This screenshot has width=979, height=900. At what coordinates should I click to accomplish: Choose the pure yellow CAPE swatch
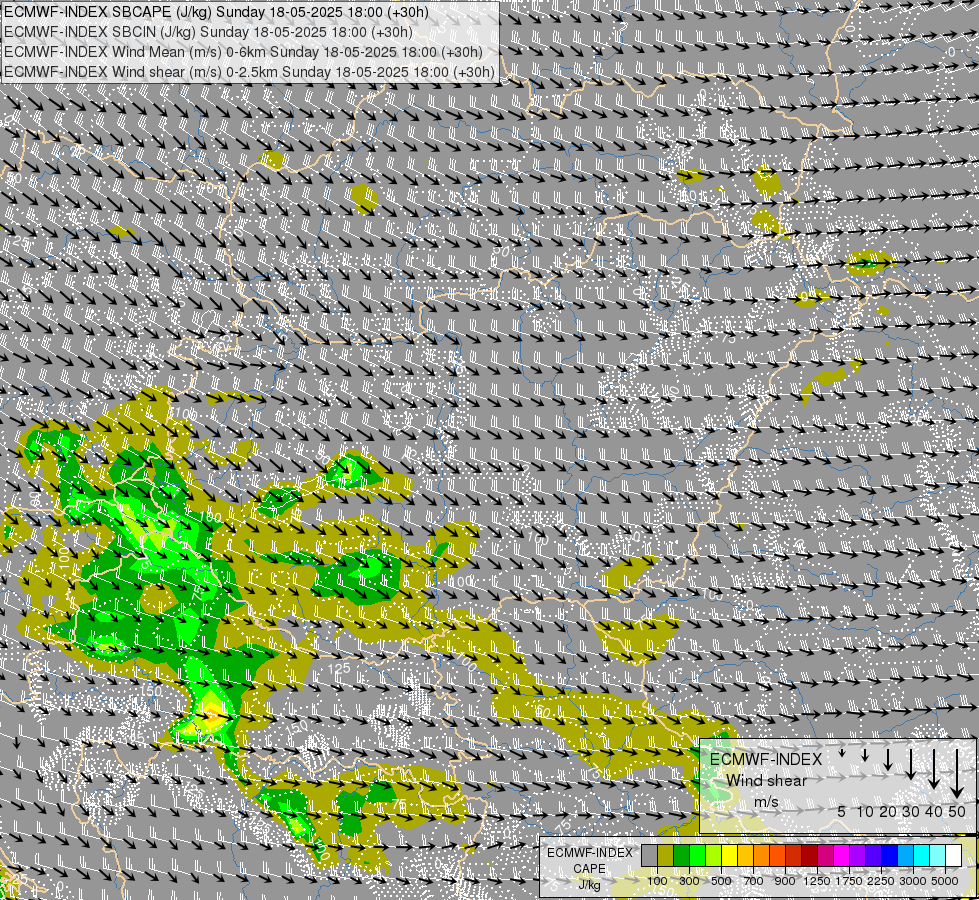click(x=730, y=856)
